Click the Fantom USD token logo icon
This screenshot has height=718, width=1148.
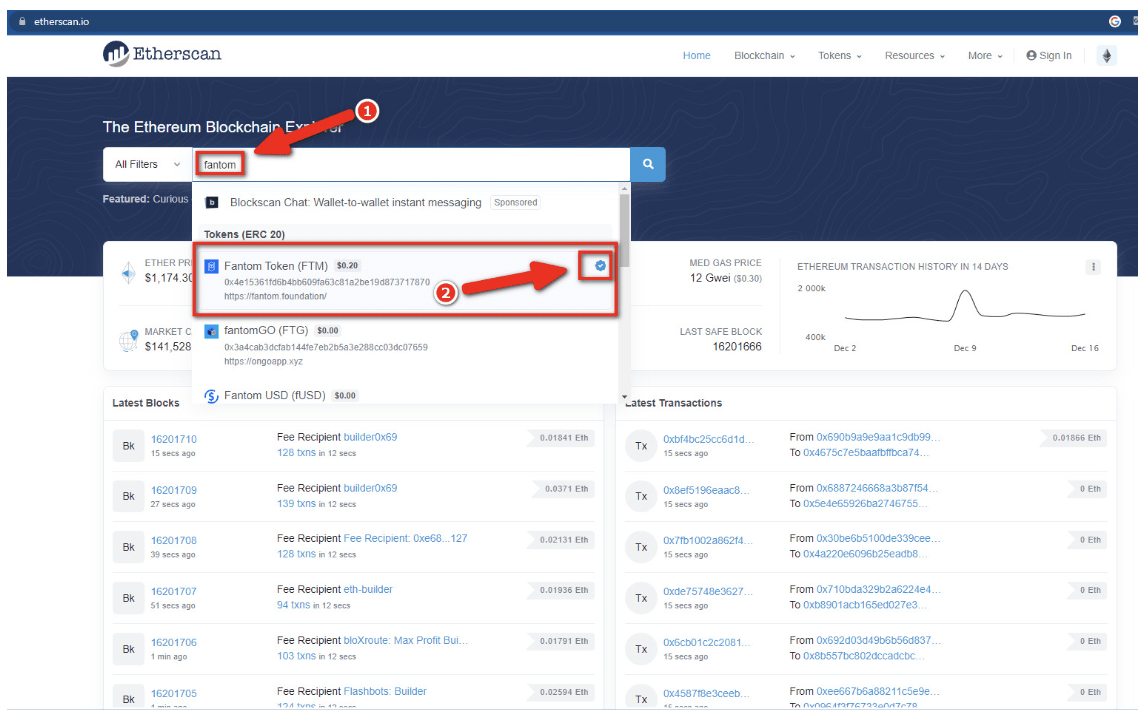coord(211,396)
